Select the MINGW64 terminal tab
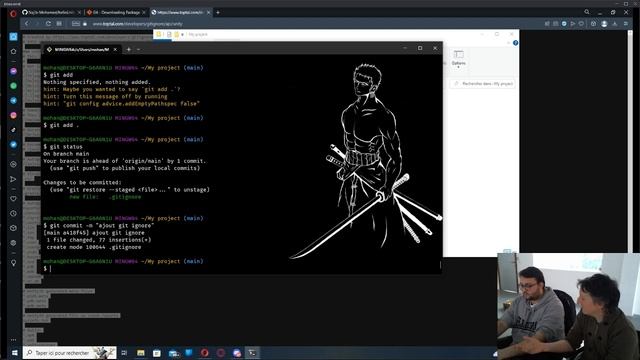This screenshot has width=640, height=360. coord(81,49)
